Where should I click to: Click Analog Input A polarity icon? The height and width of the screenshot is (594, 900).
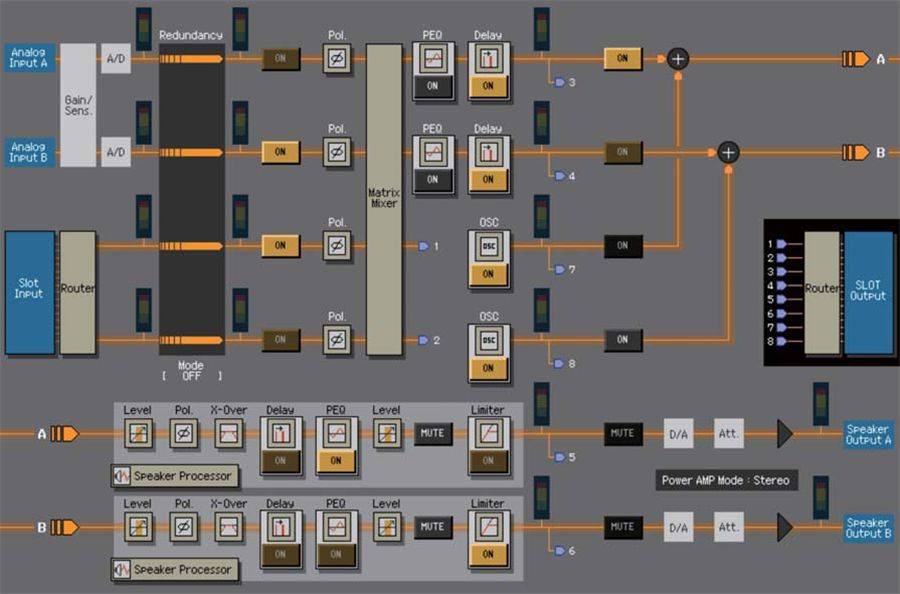pos(337,60)
